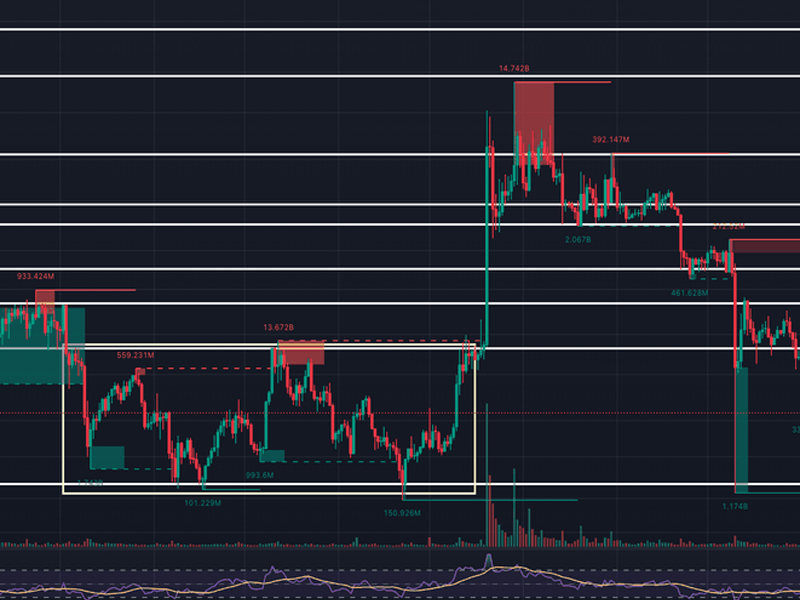Click the tall green demand zone above 1.174B
Viewport: 800px width, 600px height.
click(x=741, y=430)
